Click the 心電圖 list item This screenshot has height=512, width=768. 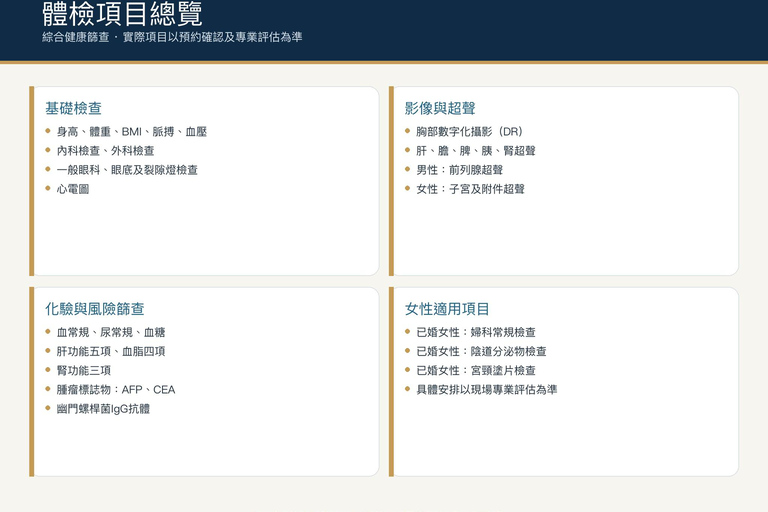[73, 189]
